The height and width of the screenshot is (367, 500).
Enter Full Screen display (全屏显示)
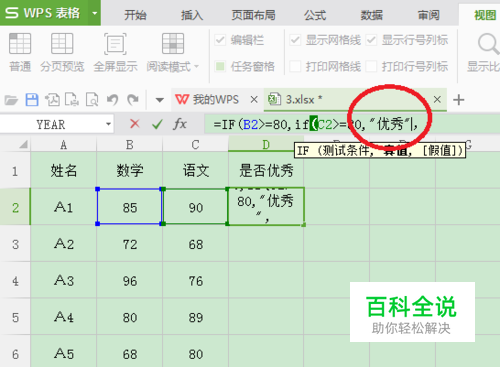coord(115,53)
